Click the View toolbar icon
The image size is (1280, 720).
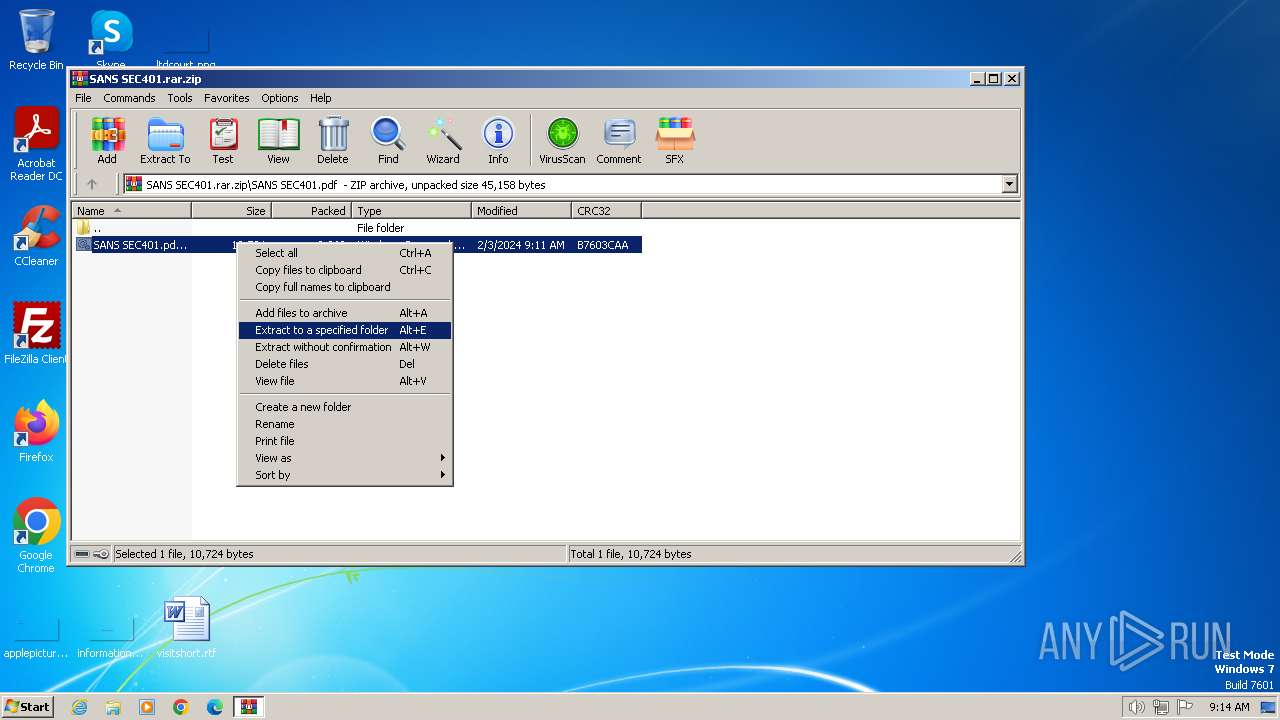point(278,140)
